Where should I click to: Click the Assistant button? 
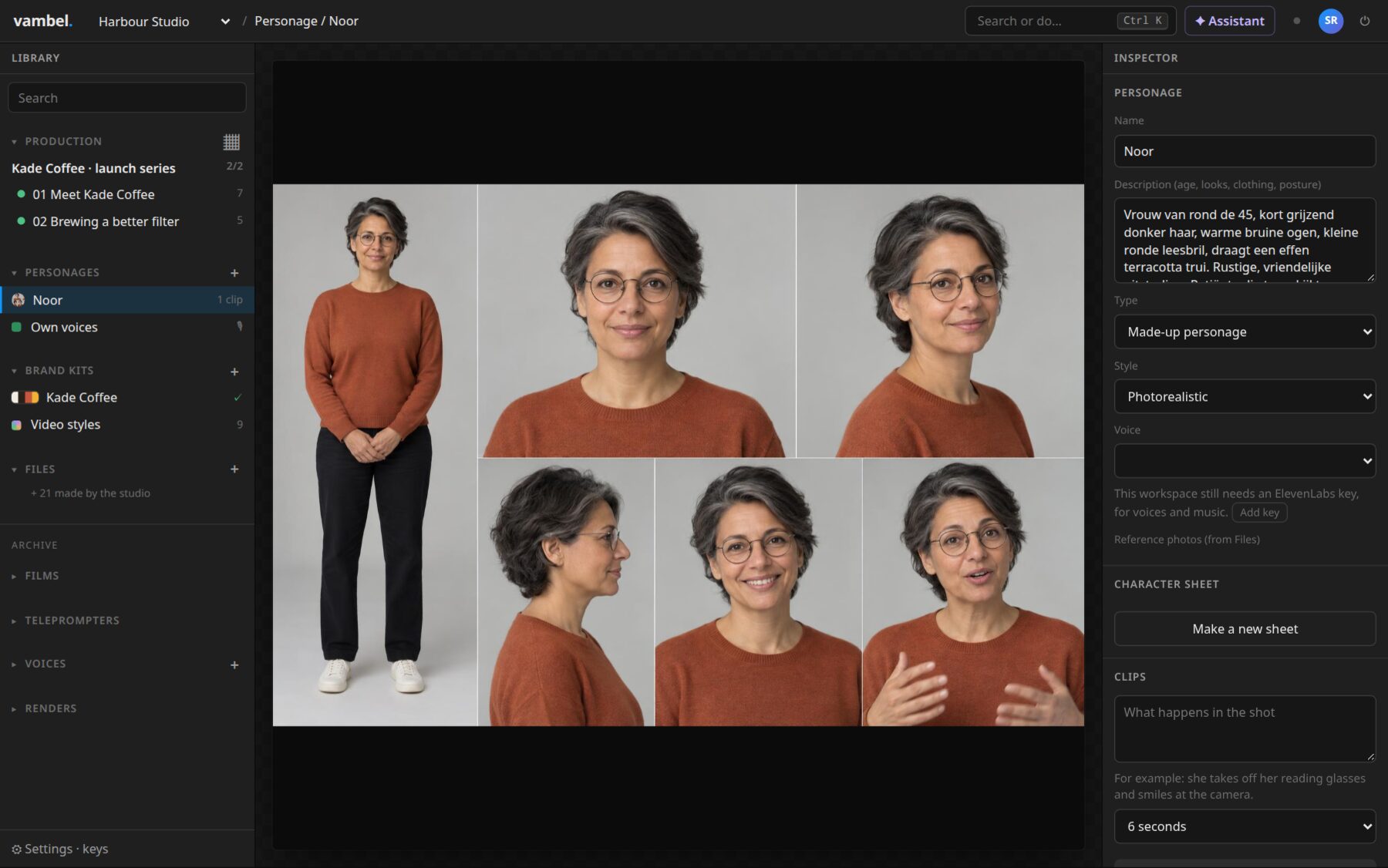(x=1229, y=21)
